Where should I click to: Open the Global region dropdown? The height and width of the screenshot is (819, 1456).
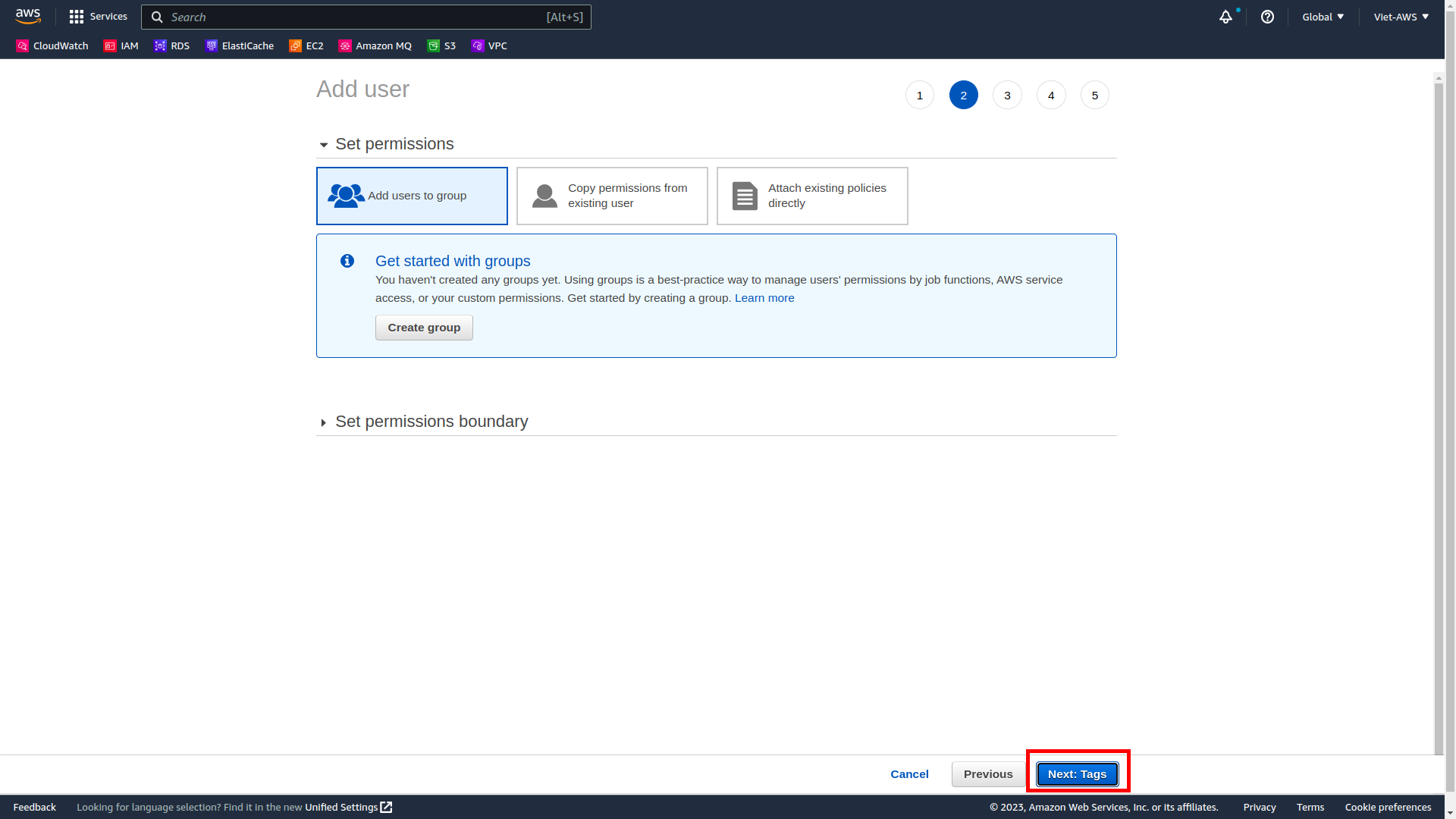pos(1323,17)
